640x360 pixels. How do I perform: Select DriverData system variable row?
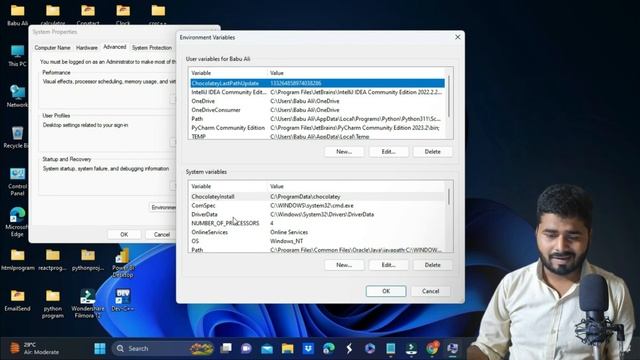318,215
